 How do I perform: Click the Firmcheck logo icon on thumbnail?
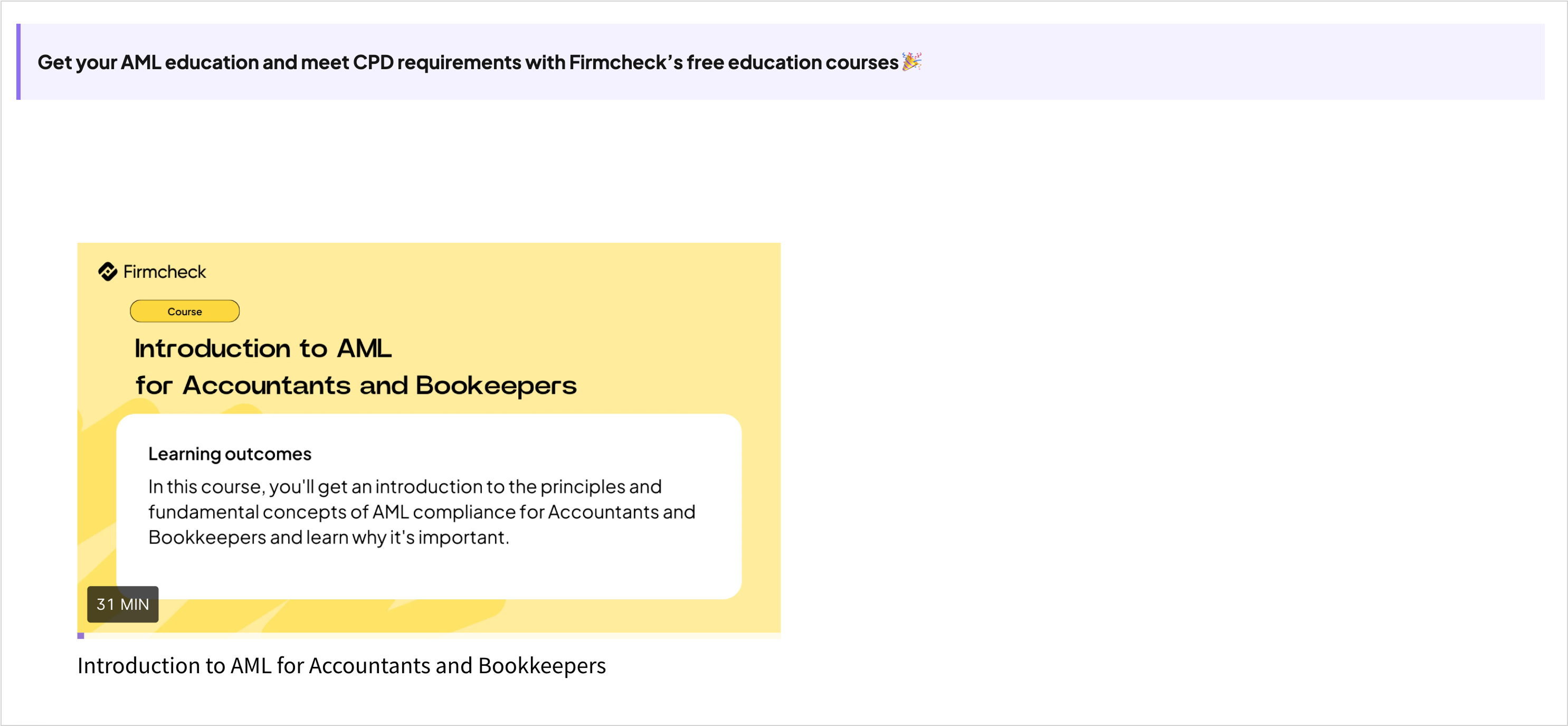tap(107, 271)
